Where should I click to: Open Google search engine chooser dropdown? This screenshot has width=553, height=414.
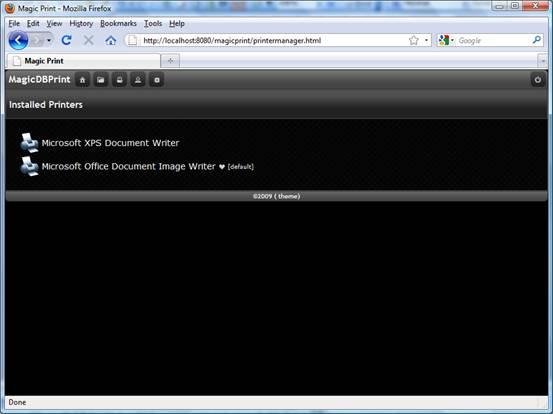click(452, 40)
